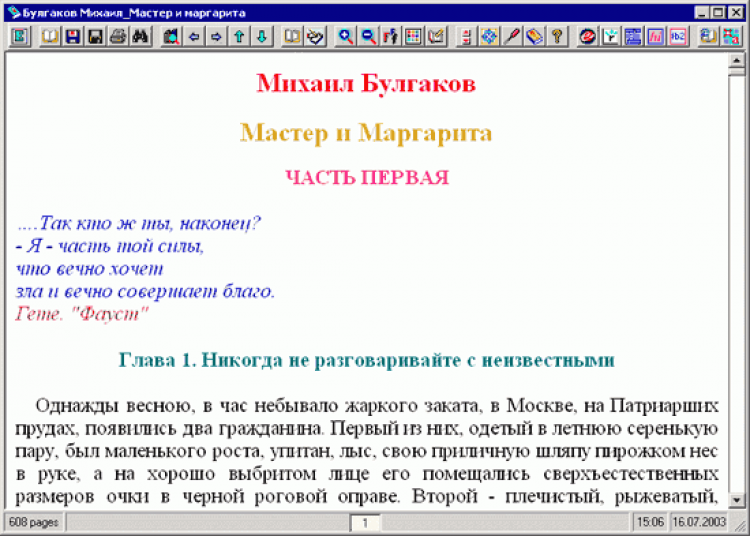Click the 'ЧАСТЬ ПЕРВАЯ' heading
This screenshot has width=750, height=536.
tap(367, 177)
